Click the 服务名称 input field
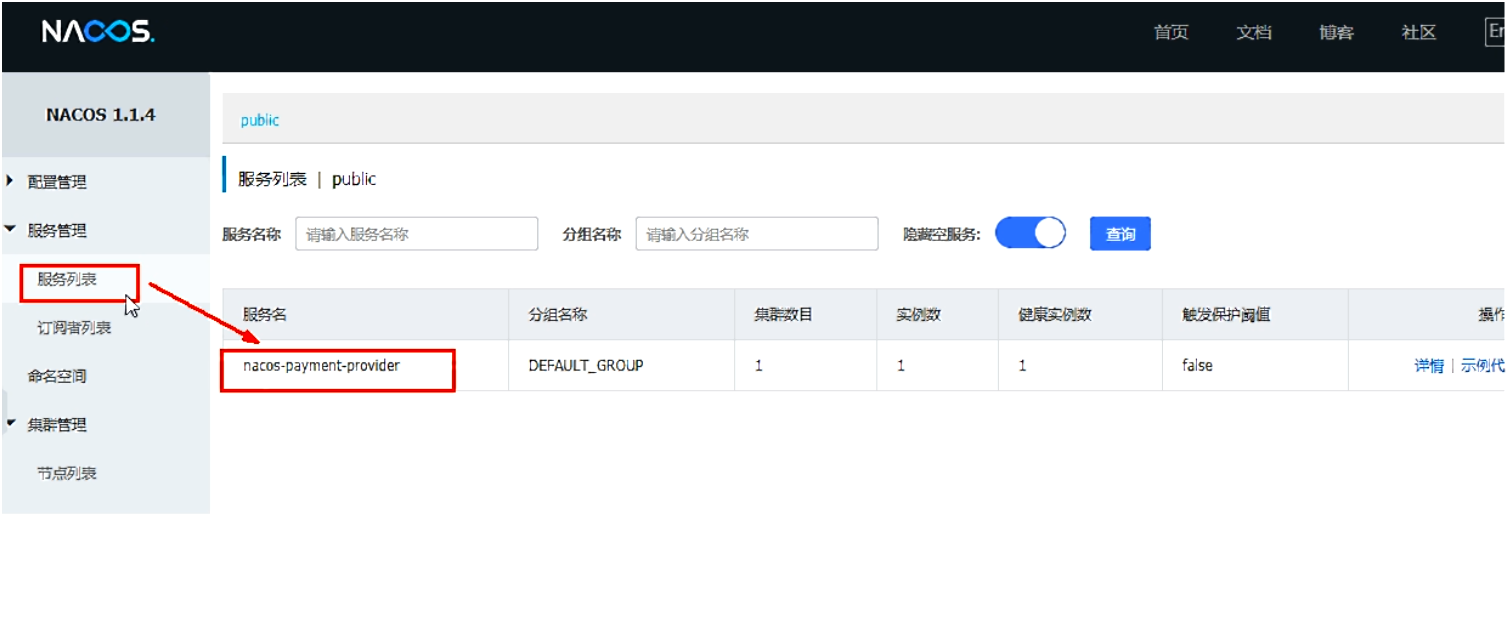 click(416, 233)
